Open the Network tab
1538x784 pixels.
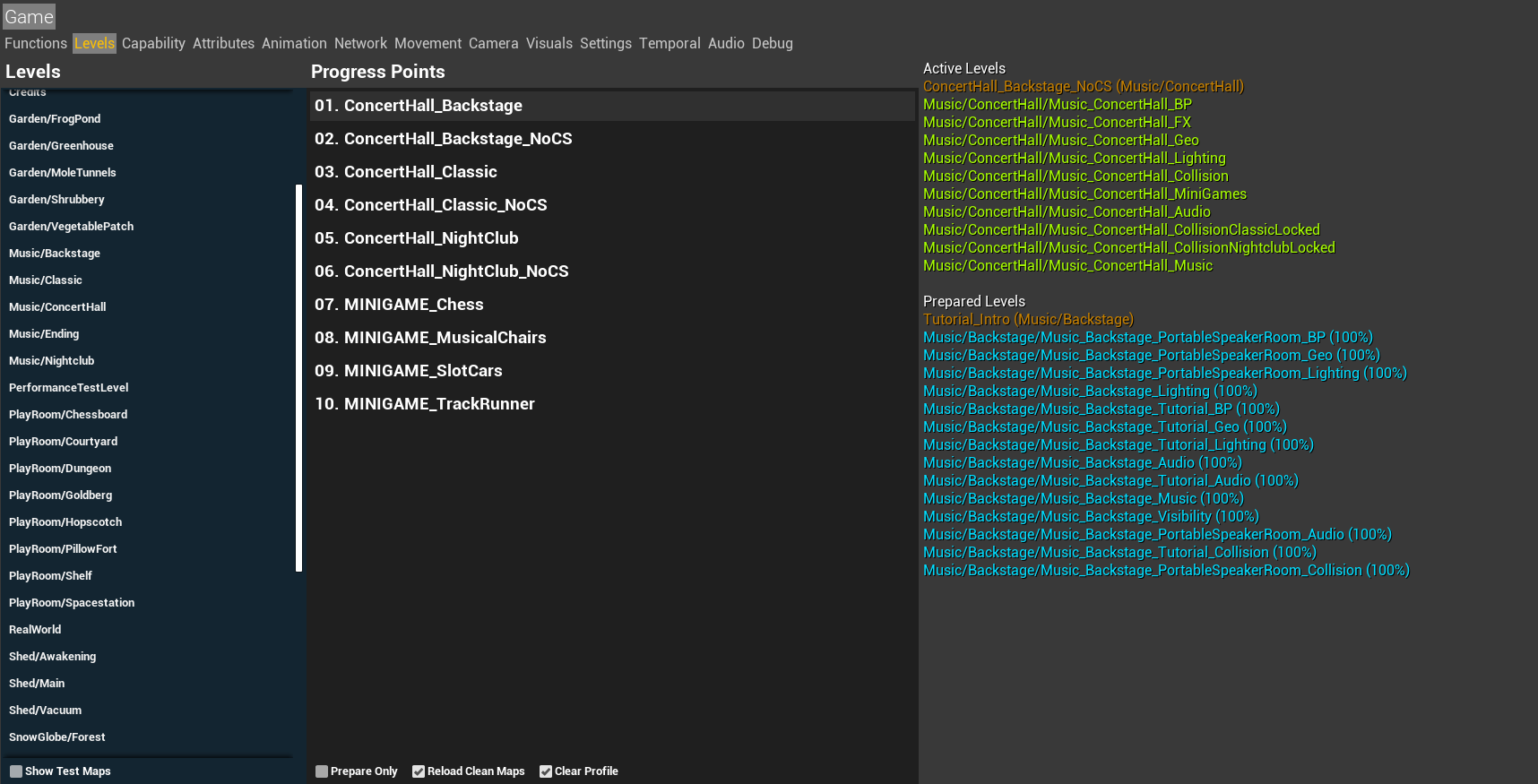360,43
